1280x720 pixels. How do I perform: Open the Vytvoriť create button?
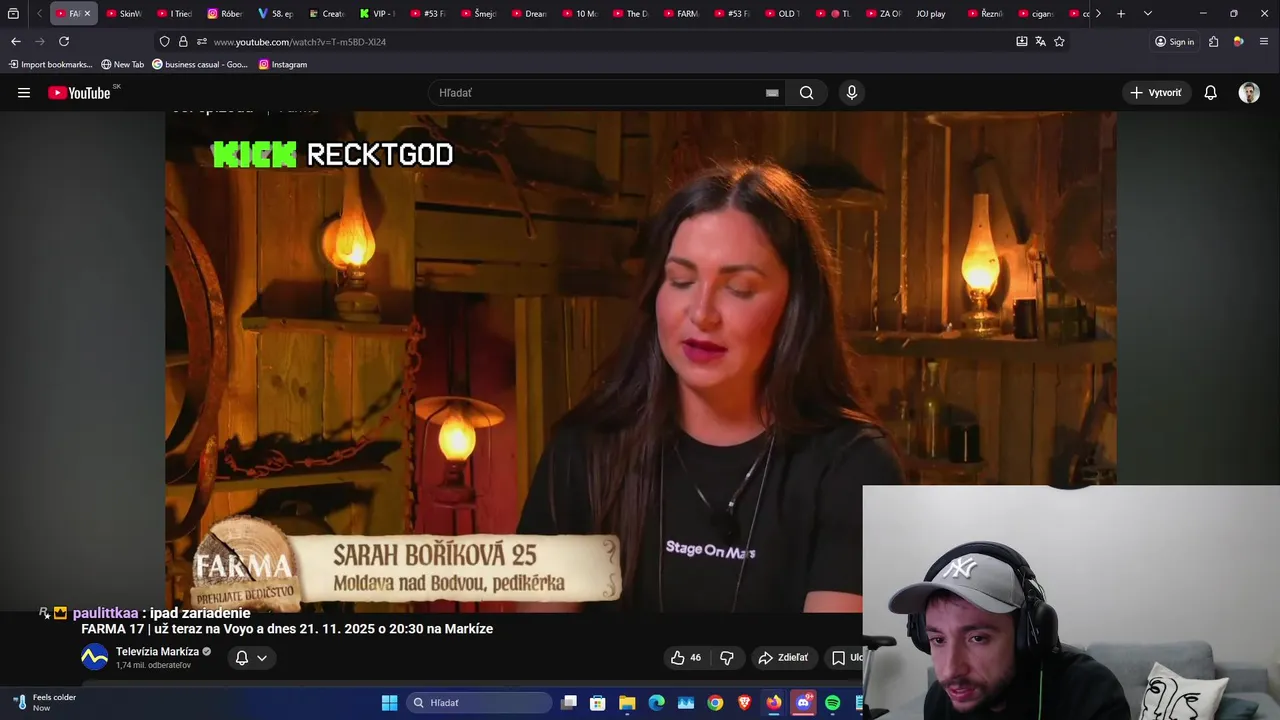click(x=1156, y=93)
